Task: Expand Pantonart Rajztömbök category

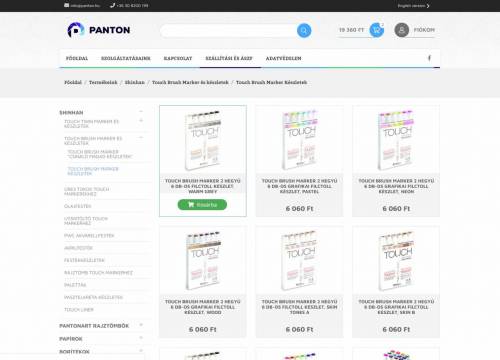Action: 141,325
